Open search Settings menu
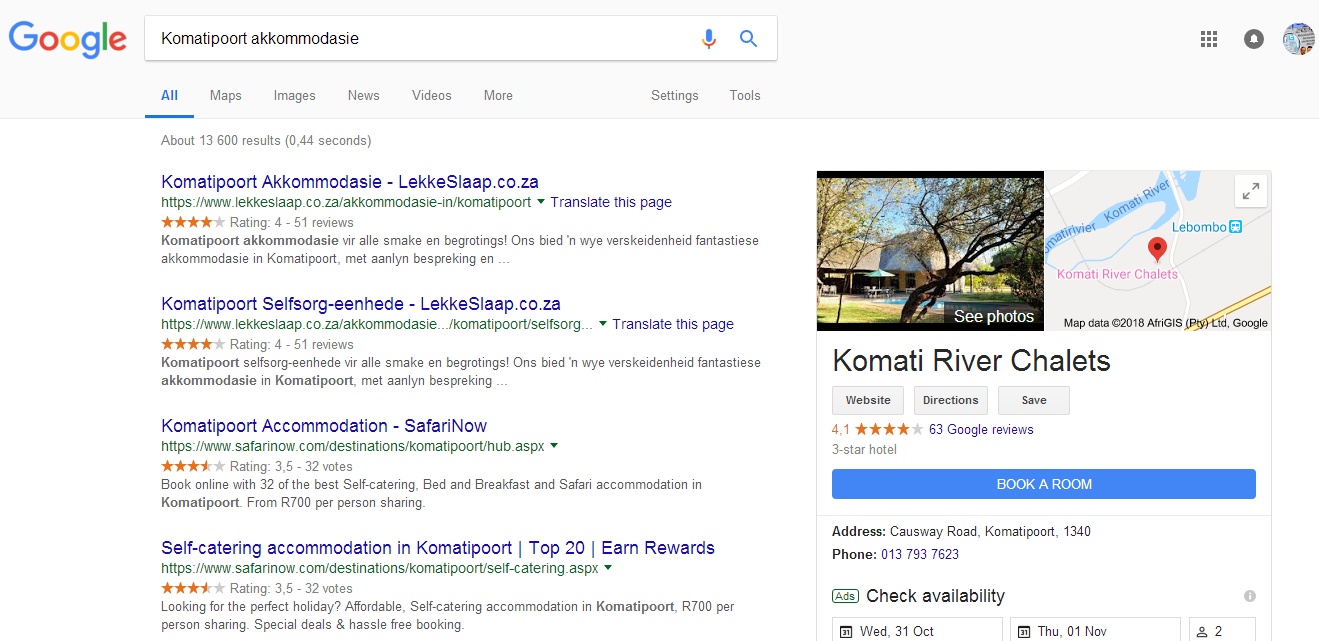 (x=675, y=96)
